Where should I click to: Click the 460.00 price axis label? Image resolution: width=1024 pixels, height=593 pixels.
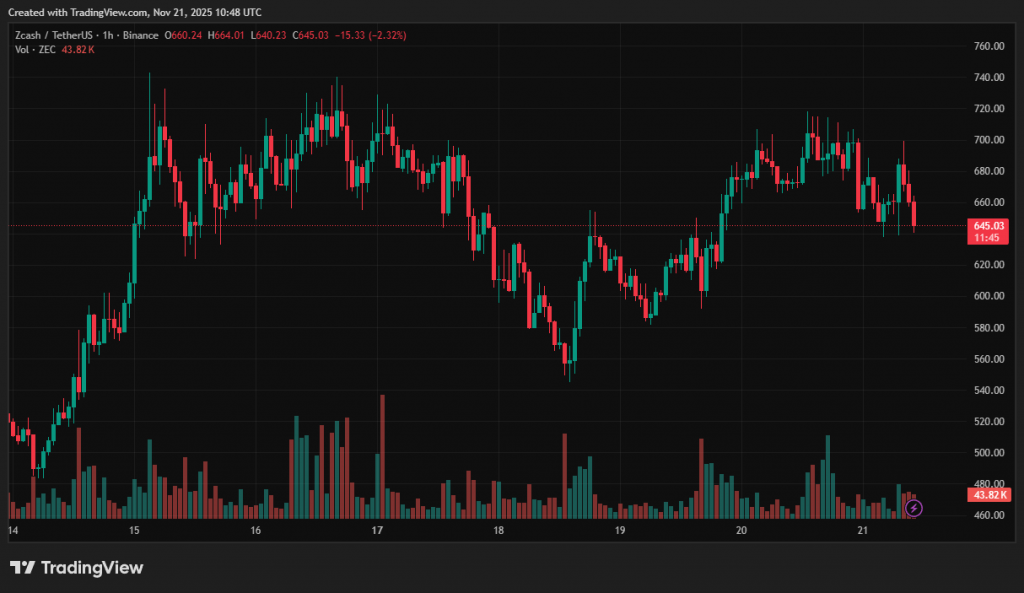click(x=988, y=515)
